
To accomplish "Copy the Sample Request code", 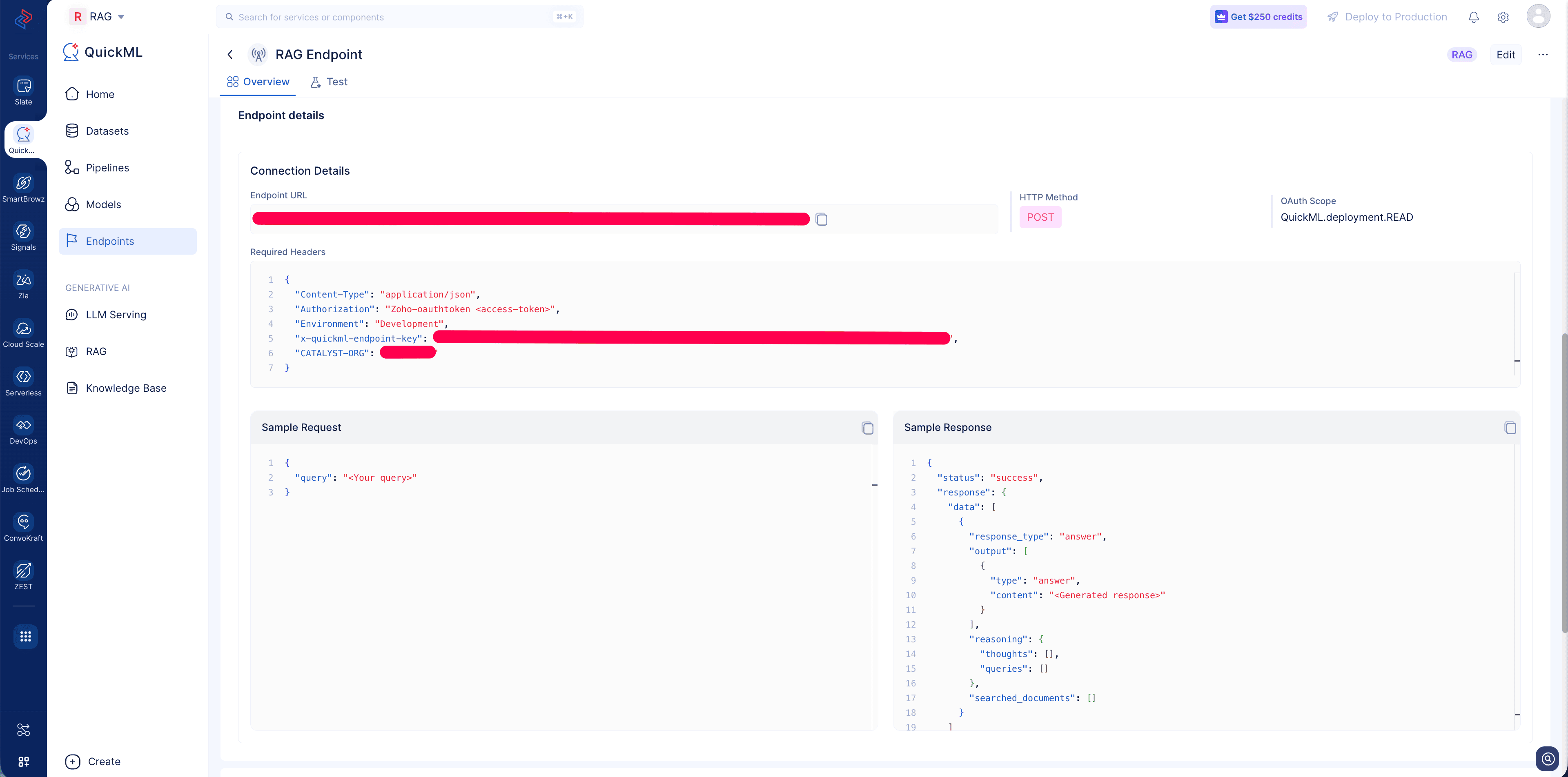I will (x=867, y=428).
